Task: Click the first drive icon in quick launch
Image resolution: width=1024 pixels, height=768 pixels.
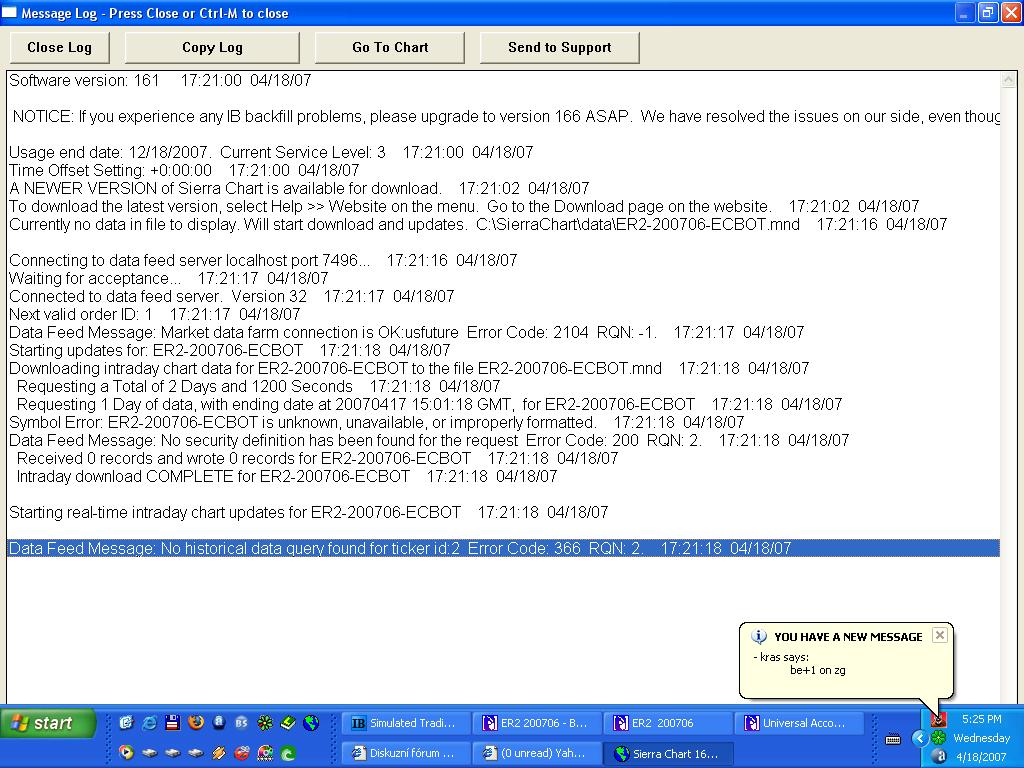Action: (x=150, y=753)
